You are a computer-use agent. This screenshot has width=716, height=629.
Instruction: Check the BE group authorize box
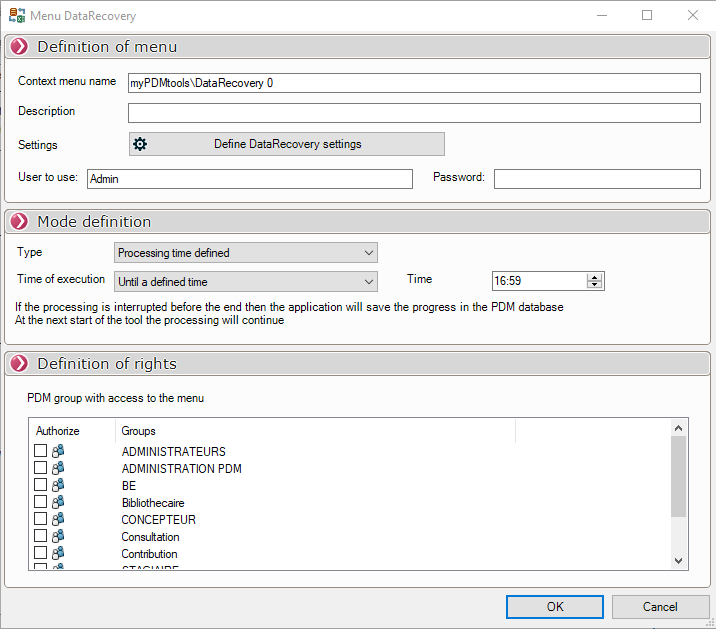pos(40,486)
